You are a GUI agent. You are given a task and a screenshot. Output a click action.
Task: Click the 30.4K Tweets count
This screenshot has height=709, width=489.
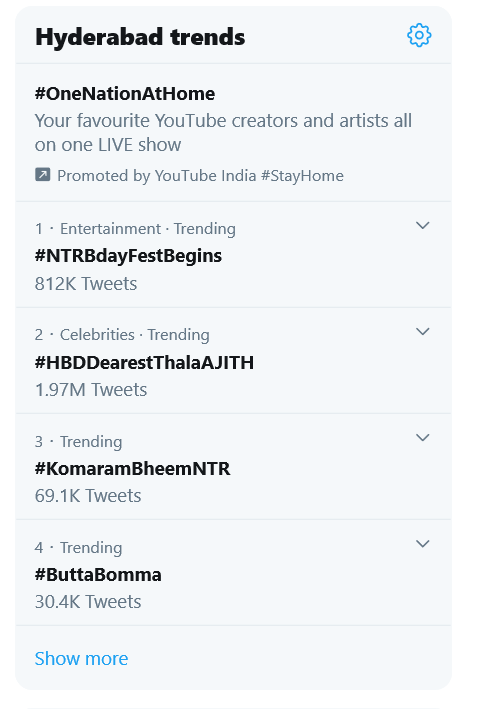coord(88,602)
